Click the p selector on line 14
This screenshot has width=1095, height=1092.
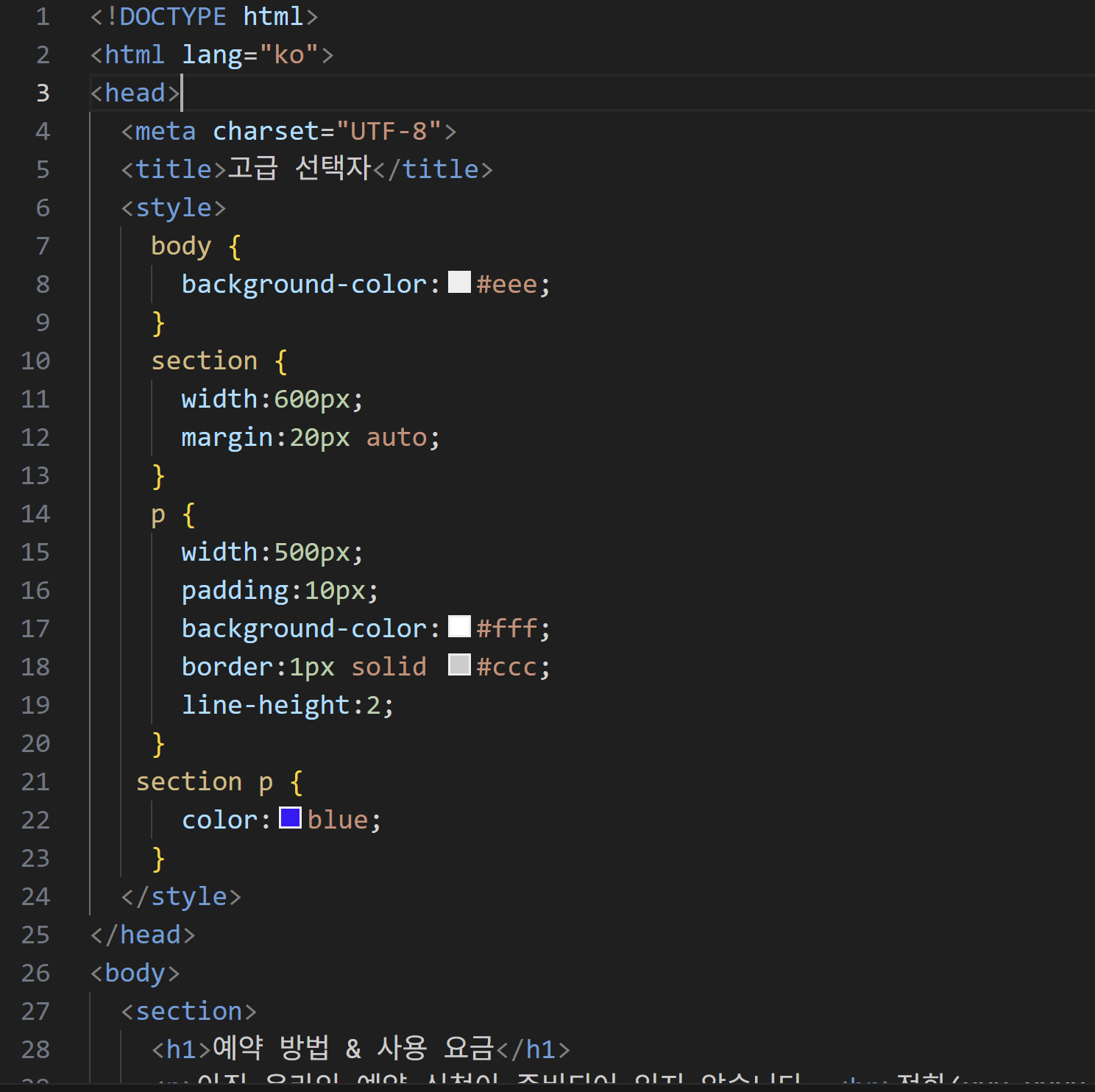(158, 515)
